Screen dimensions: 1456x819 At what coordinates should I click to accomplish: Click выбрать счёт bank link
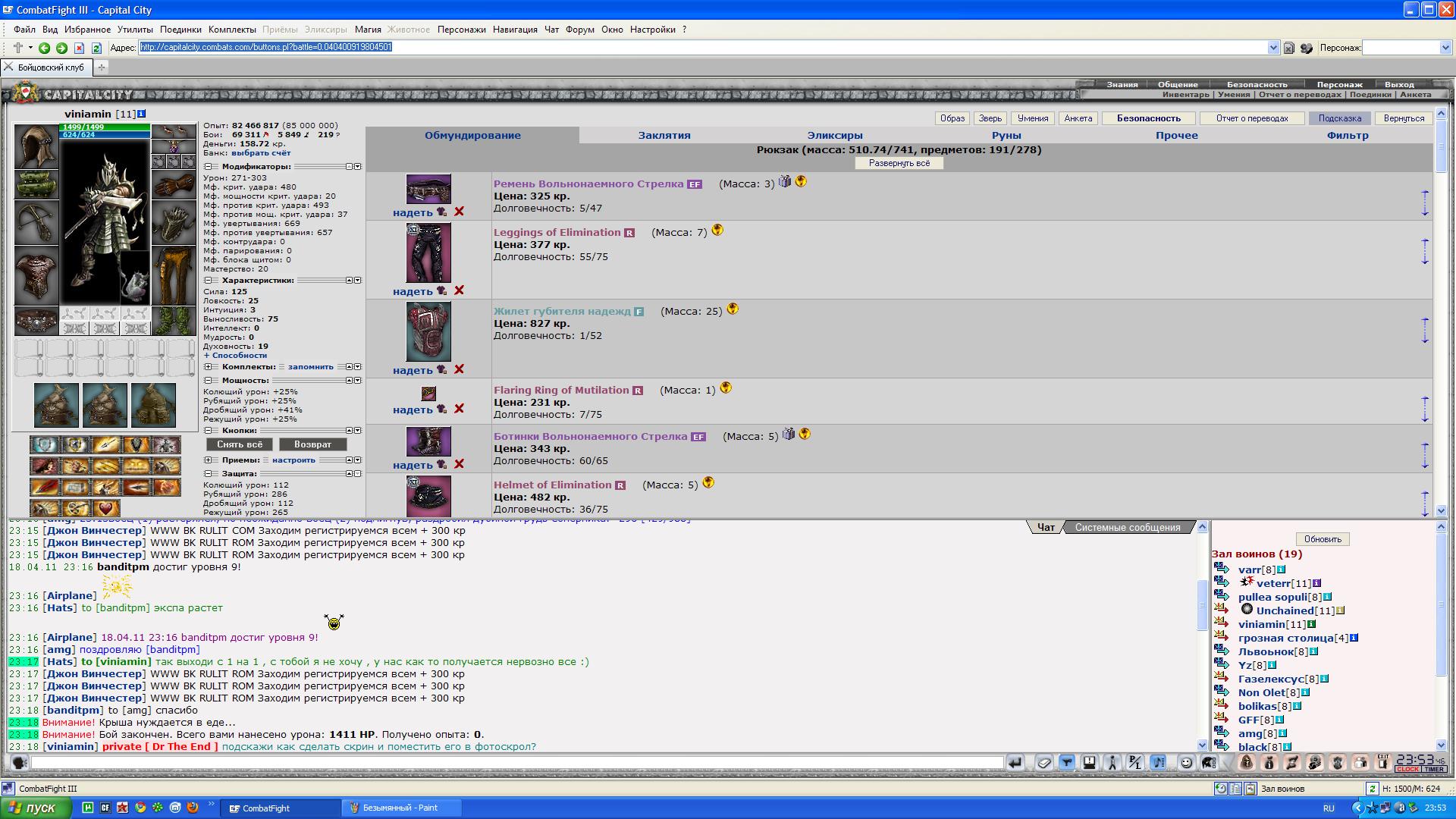(261, 153)
